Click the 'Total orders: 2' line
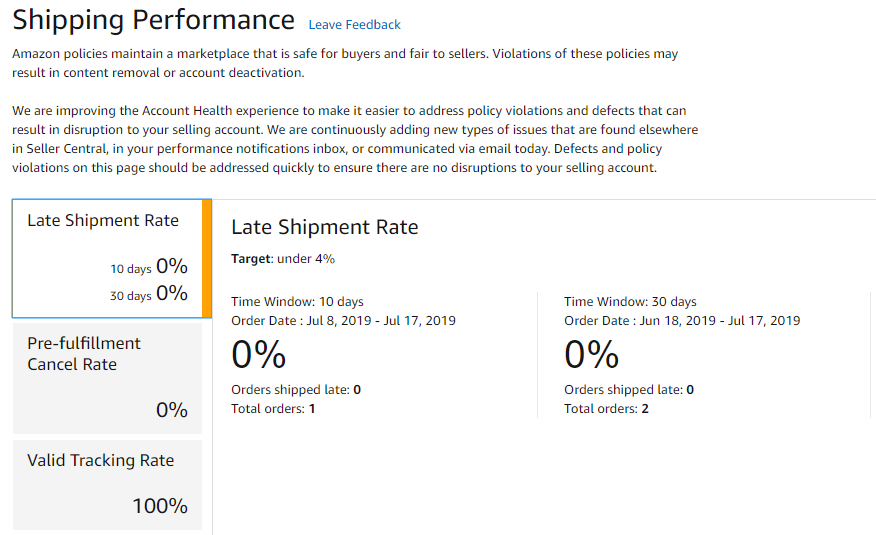The width and height of the screenshot is (876, 535). click(606, 409)
